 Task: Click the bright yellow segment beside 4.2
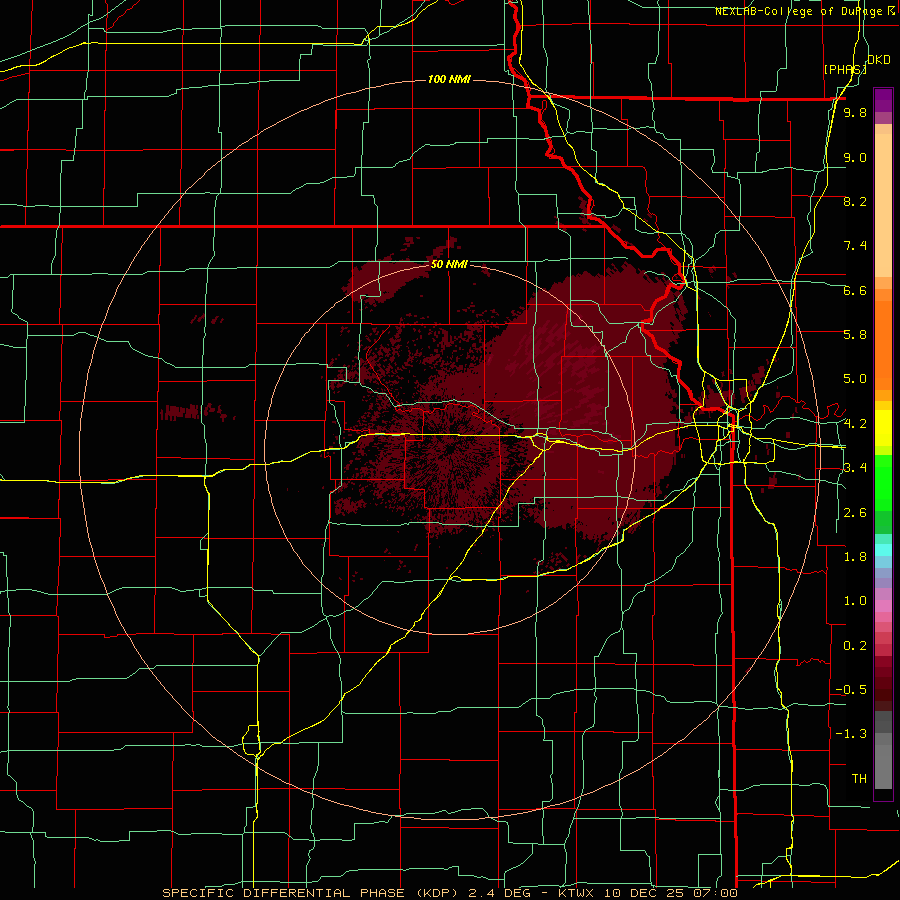[883, 428]
